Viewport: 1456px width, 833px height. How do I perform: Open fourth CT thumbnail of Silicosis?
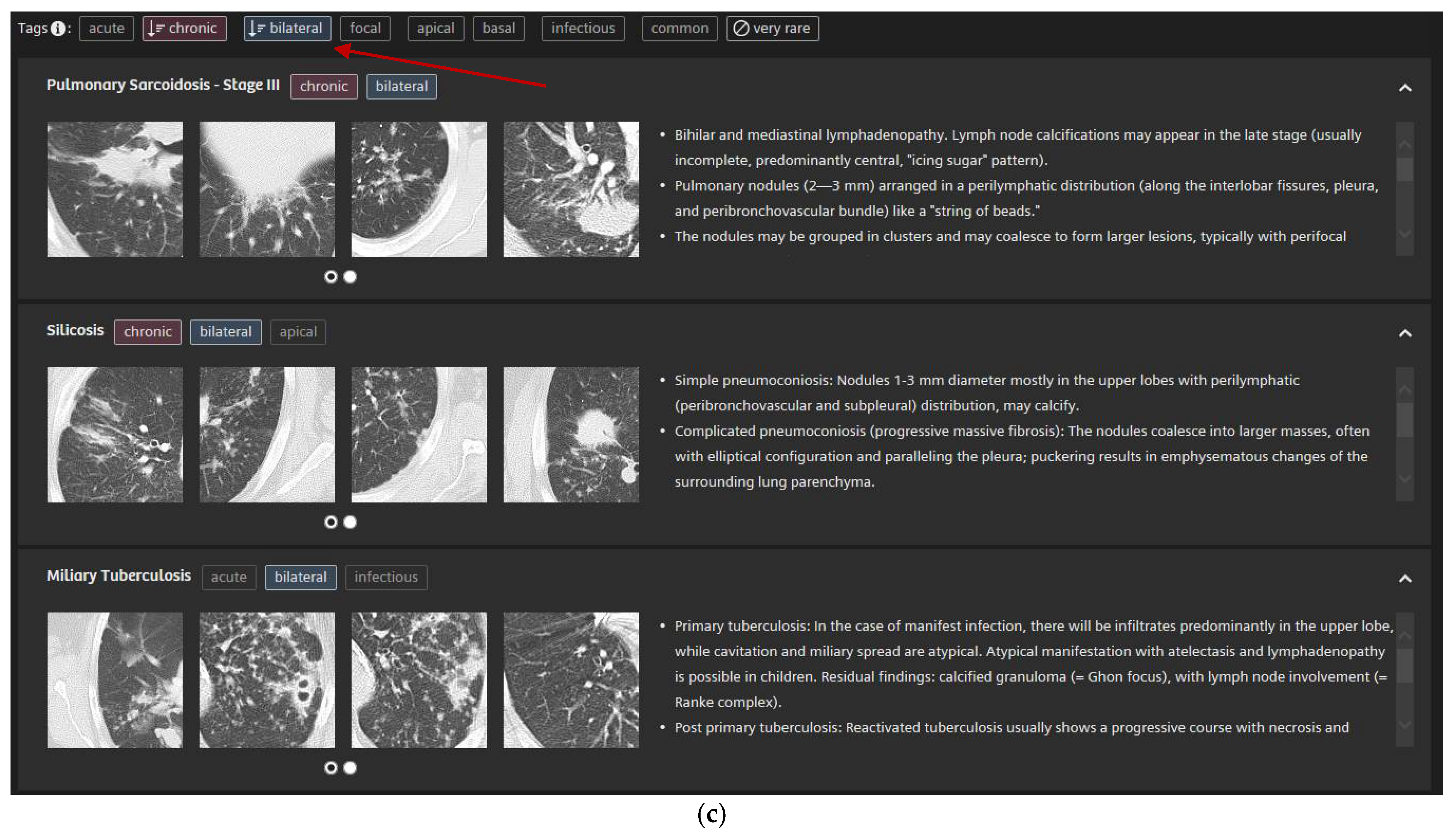(571, 435)
